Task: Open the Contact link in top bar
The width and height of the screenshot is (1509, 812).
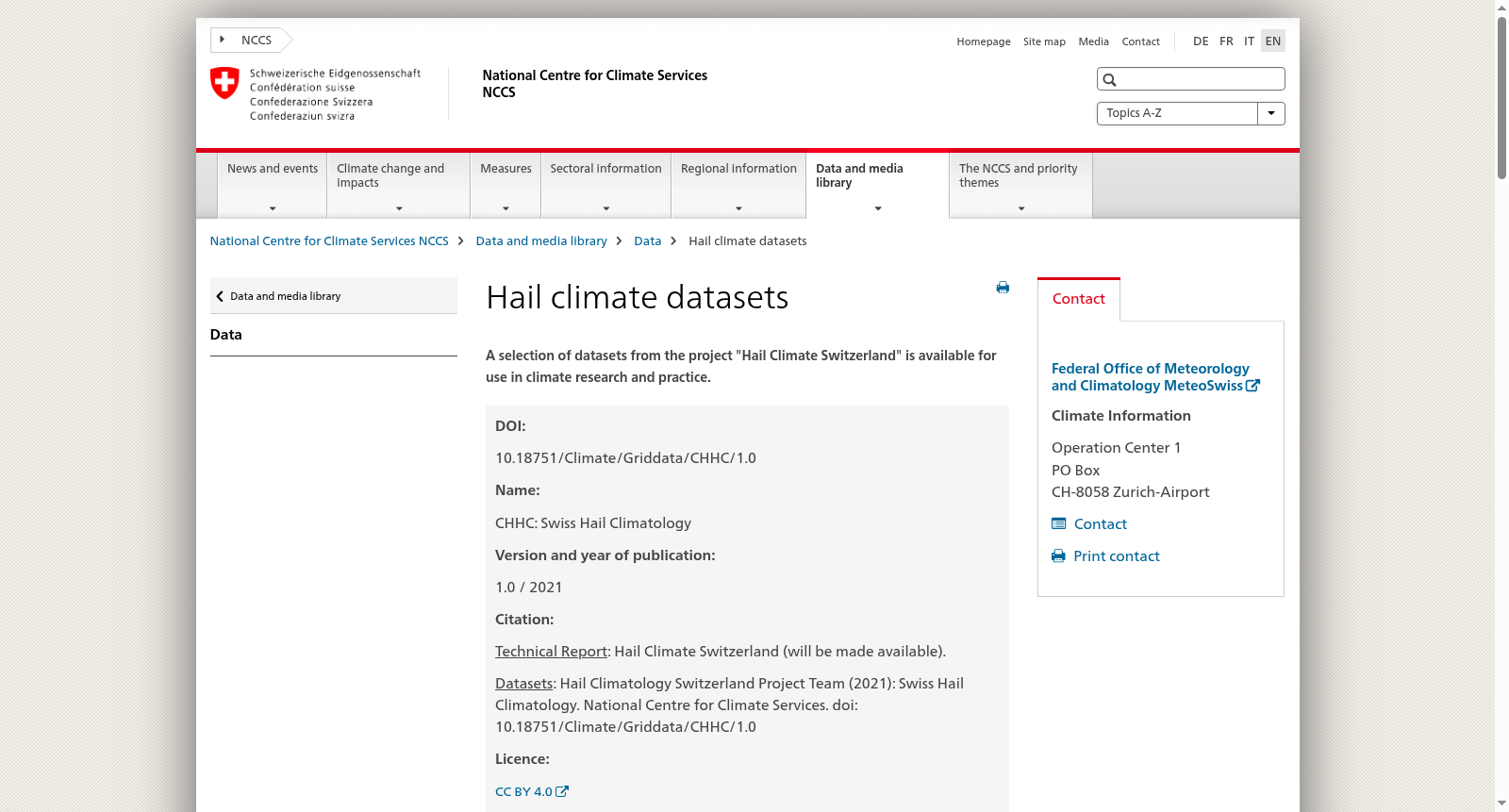Action: coord(1140,41)
